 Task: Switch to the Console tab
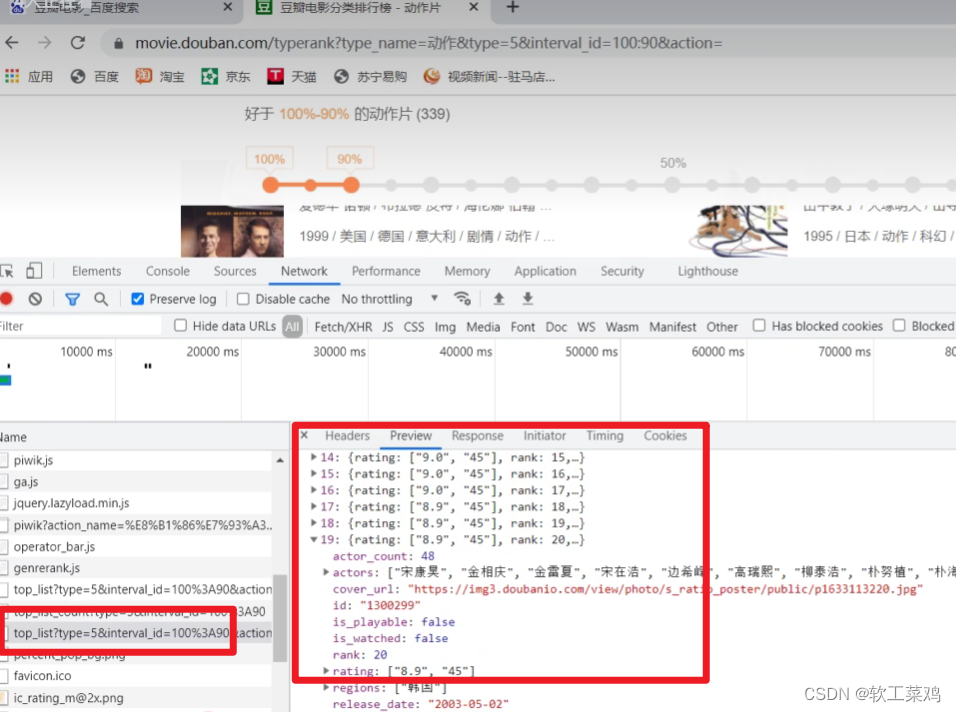(x=168, y=271)
